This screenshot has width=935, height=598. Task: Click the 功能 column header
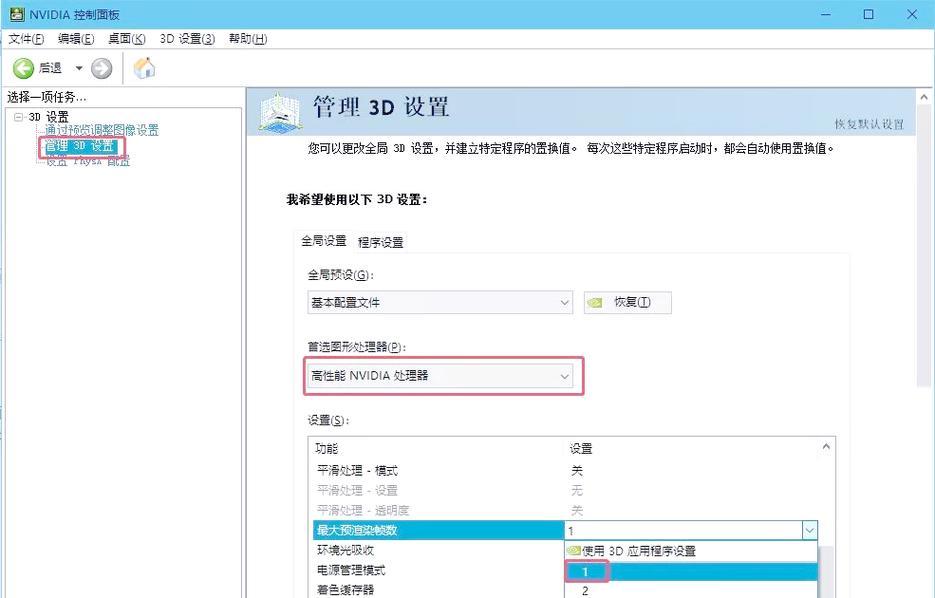[326, 448]
